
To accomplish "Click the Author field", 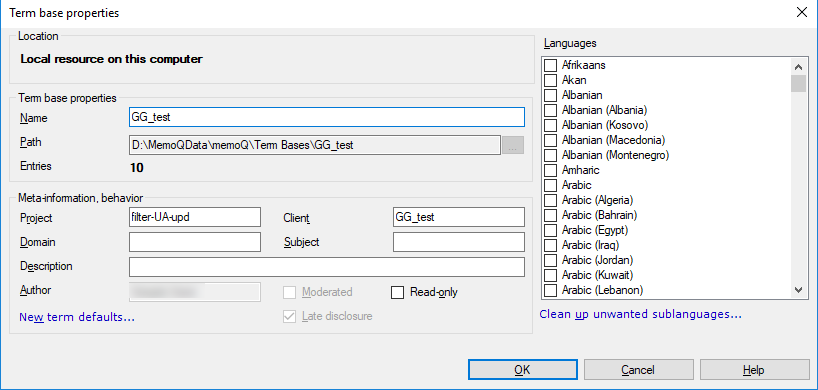I will pyautogui.click(x=195, y=292).
